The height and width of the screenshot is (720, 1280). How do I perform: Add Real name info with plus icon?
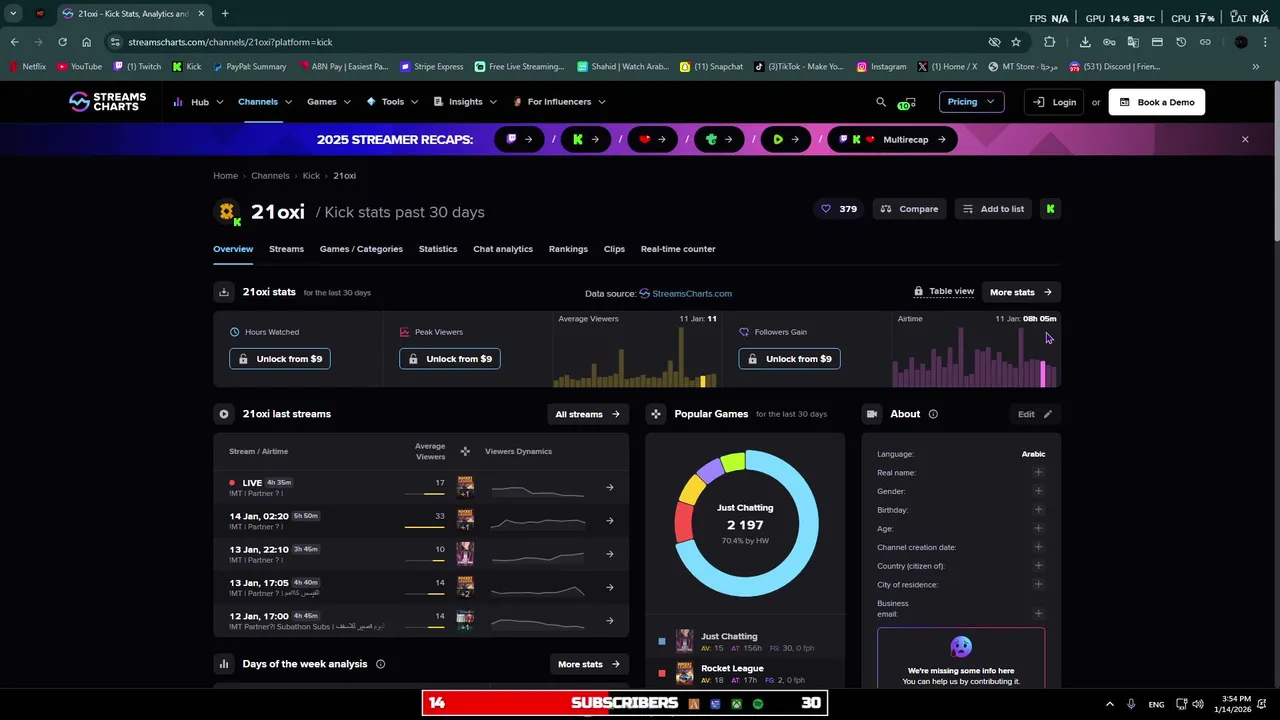click(1038, 472)
